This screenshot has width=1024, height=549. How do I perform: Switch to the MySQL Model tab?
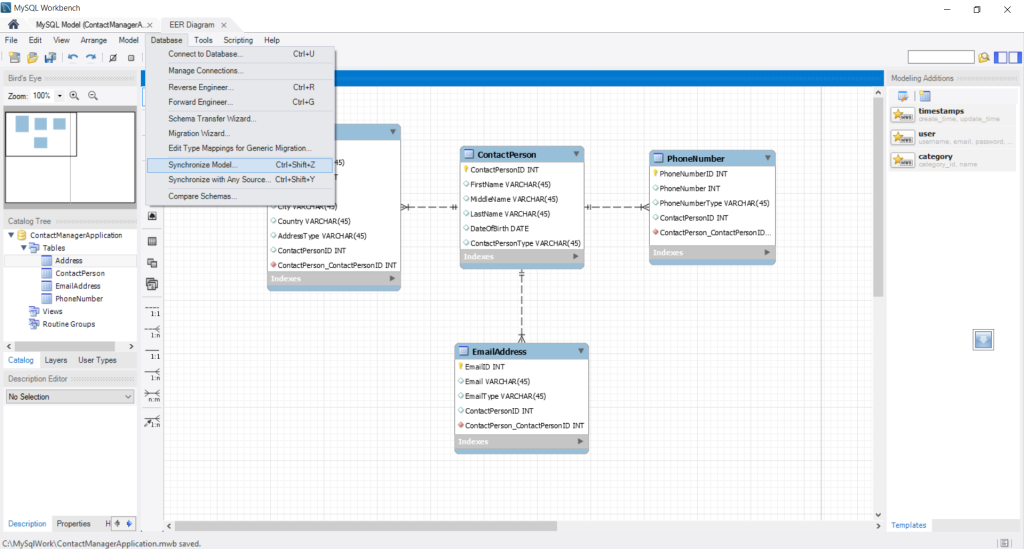click(x=89, y=25)
